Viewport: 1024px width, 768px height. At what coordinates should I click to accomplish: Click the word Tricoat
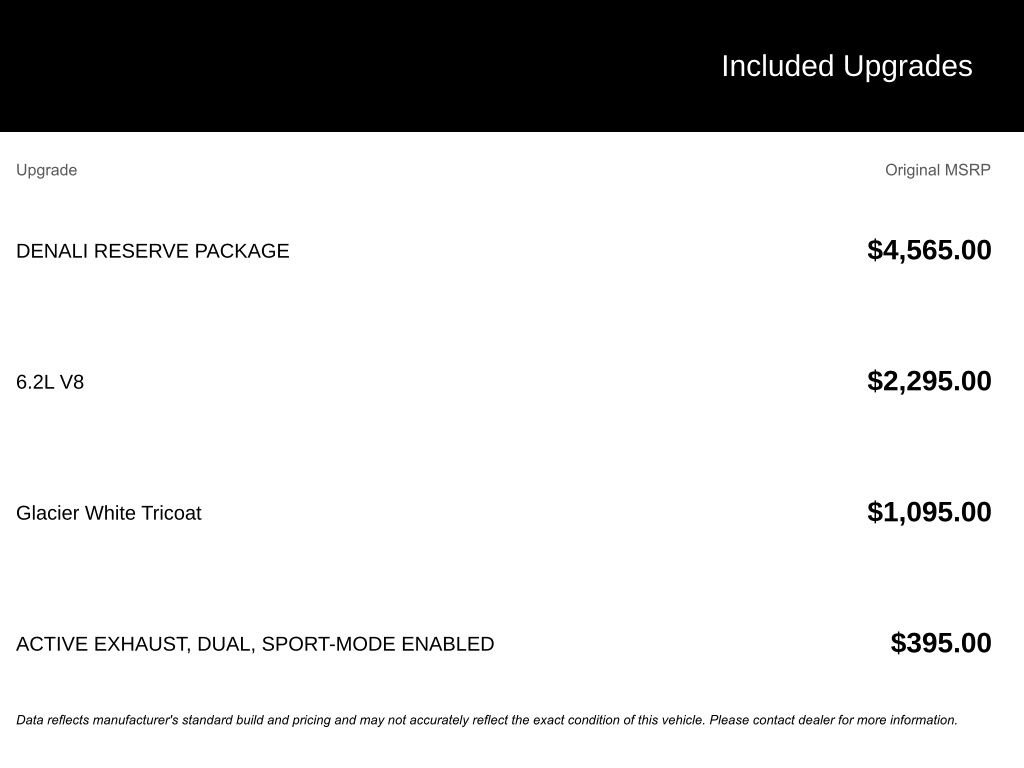(171, 513)
